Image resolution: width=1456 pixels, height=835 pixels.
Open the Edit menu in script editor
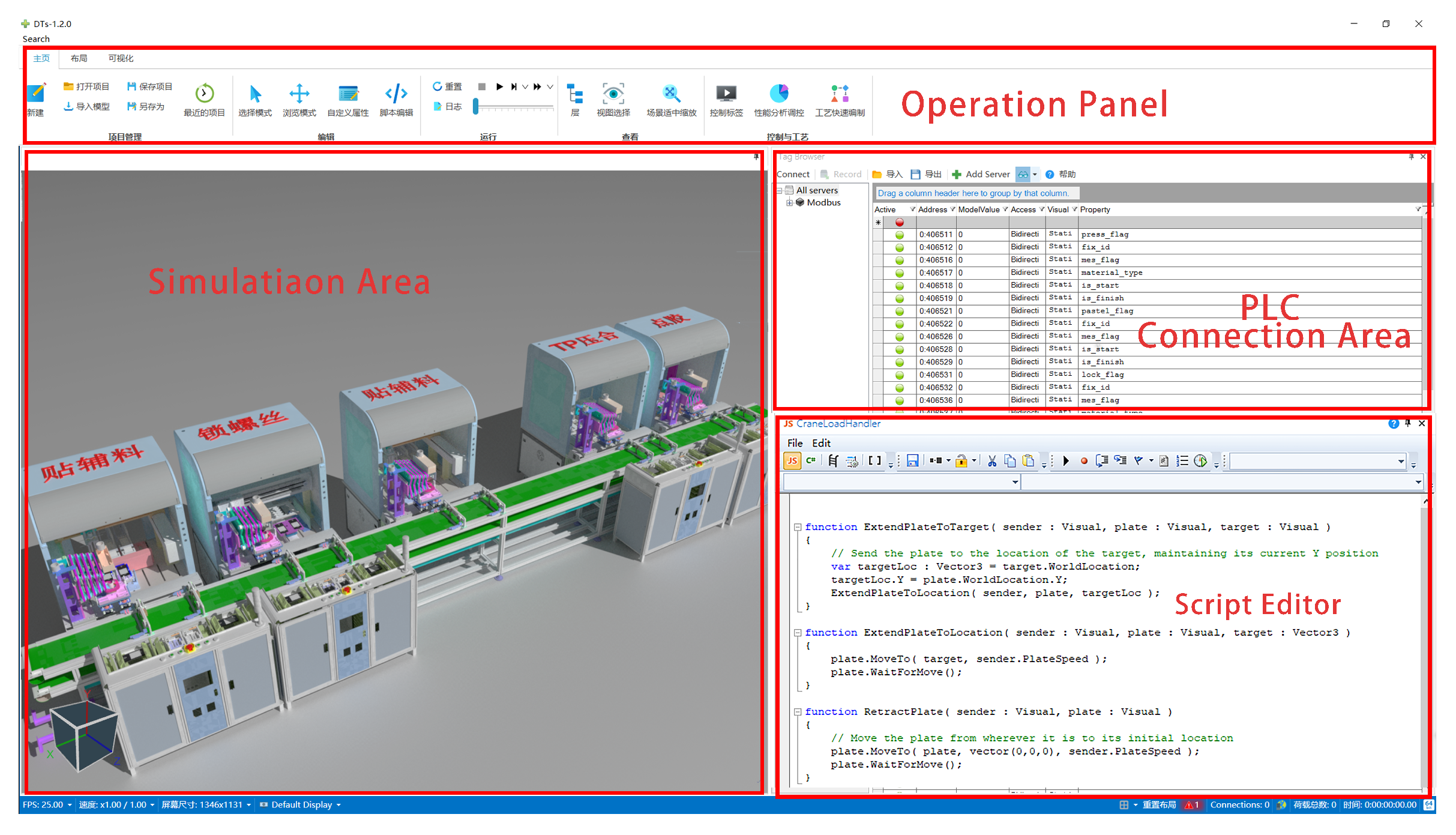(820, 443)
